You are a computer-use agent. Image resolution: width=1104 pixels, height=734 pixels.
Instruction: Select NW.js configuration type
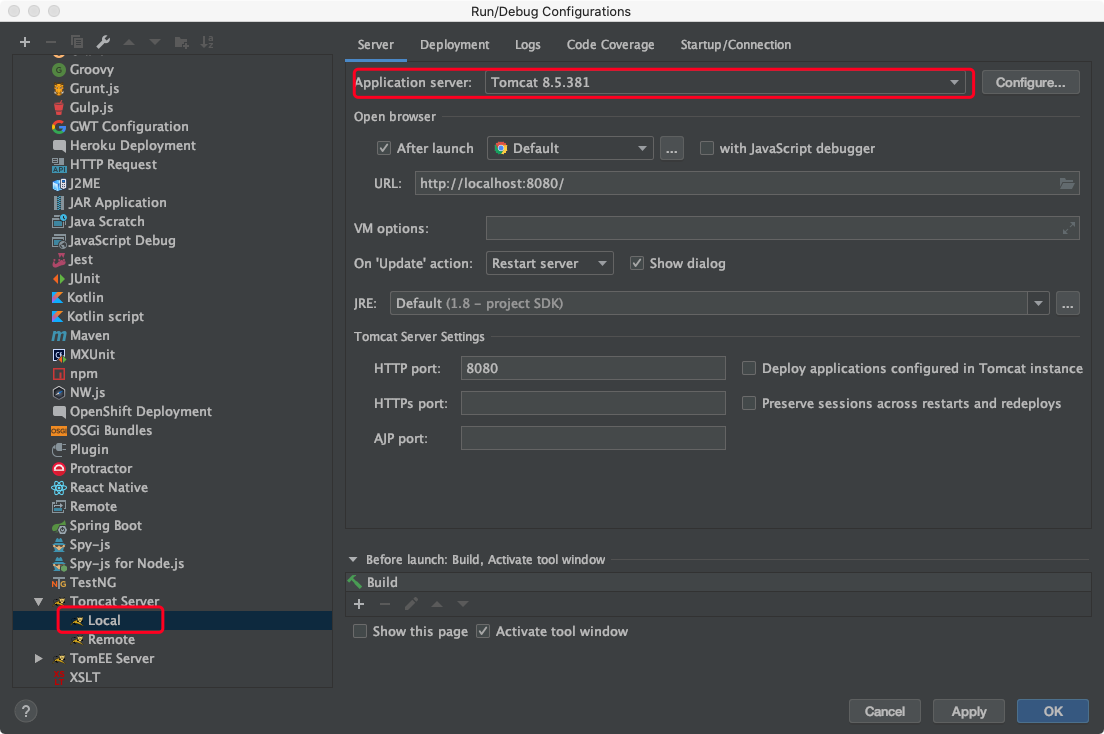(x=87, y=393)
